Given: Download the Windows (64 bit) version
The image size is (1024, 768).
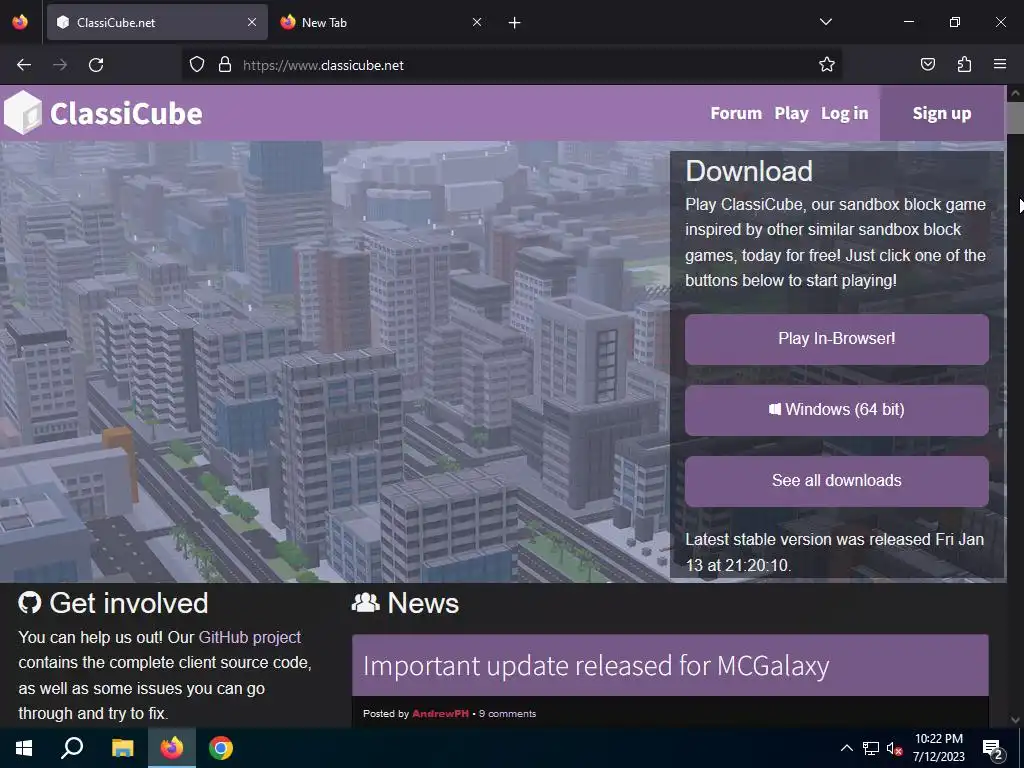Looking at the screenshot, I should 837,410.
